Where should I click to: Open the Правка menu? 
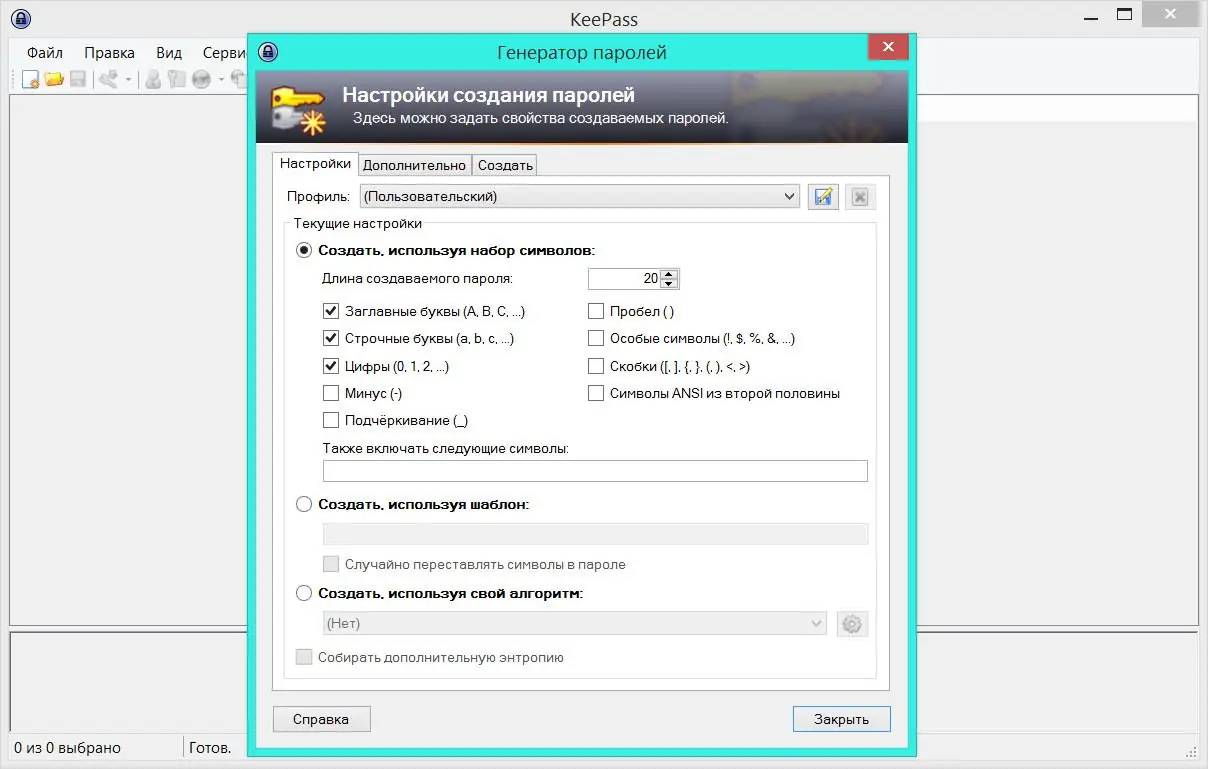(110, 53)
